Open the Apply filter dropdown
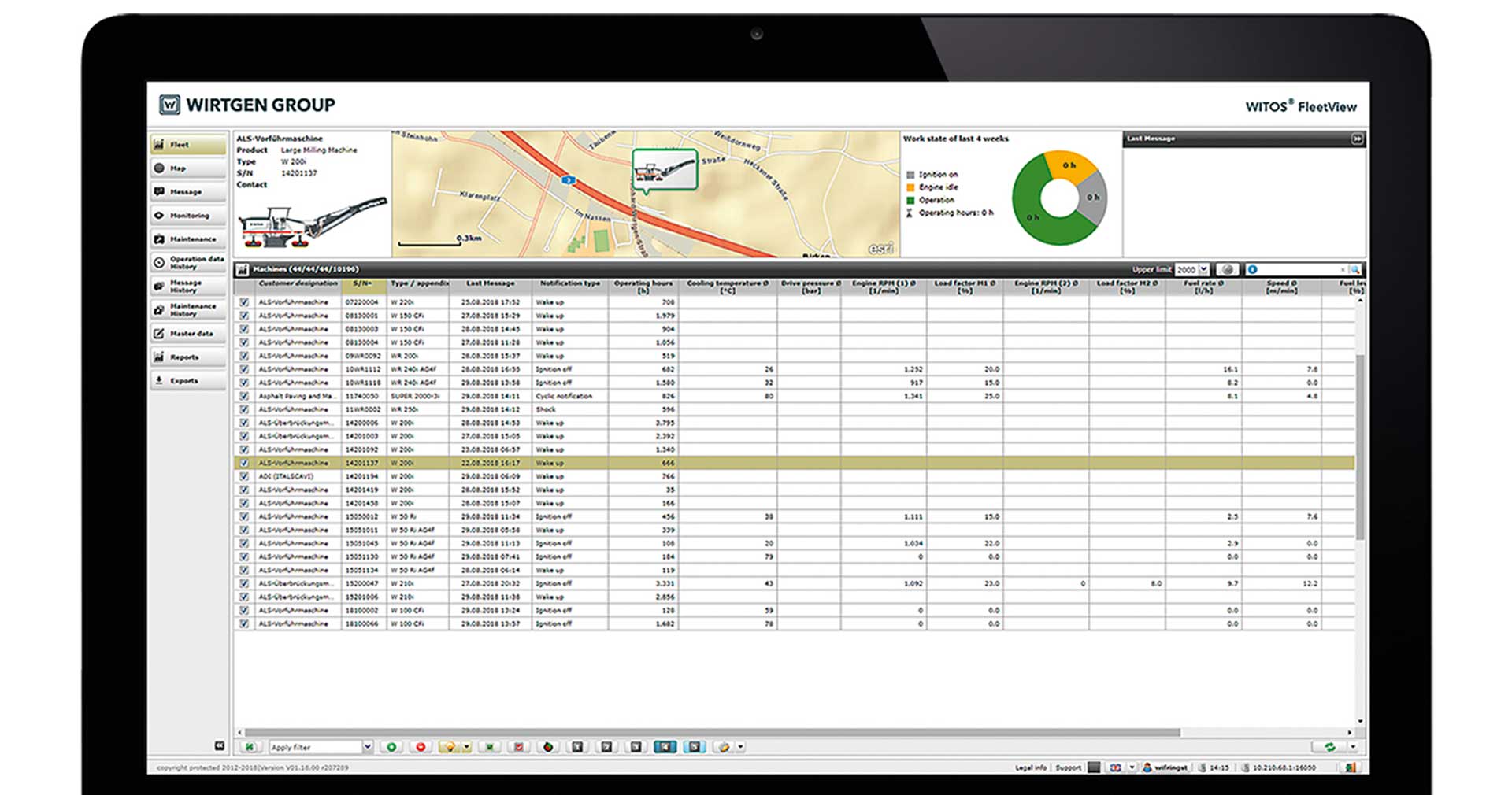Screen dimensions: 1512x795 367,747
